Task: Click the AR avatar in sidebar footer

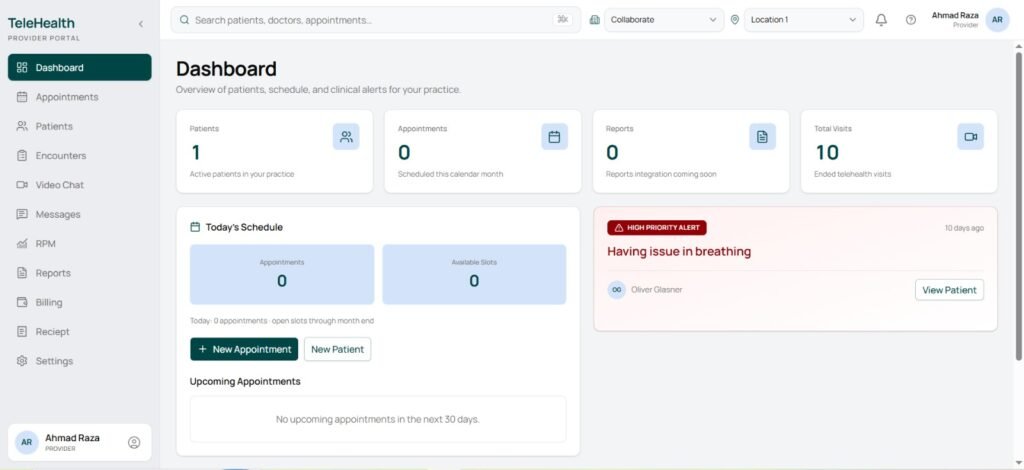Action: click(x=27, y=442)
